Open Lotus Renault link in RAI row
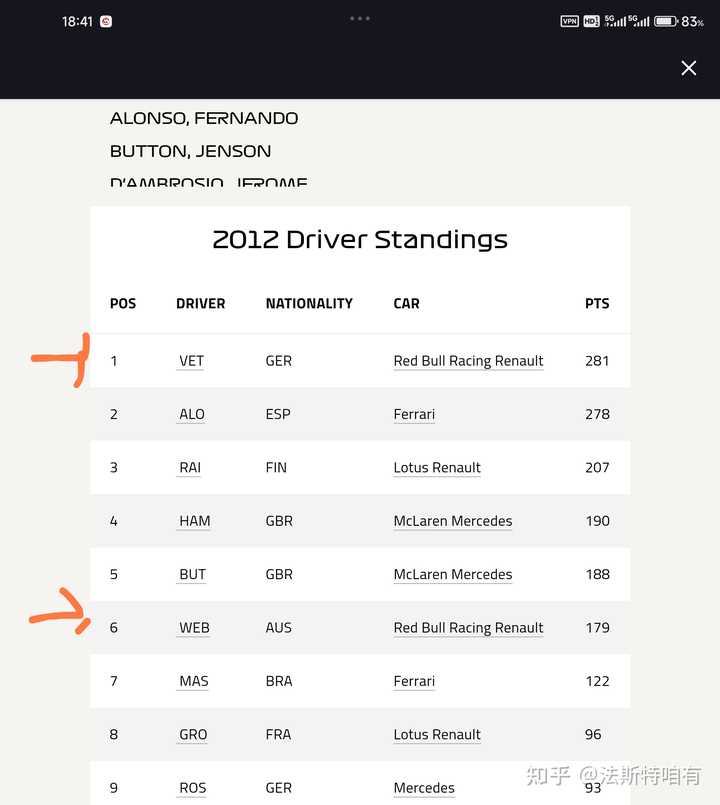The height and width of the screenshot is (805, 720). coord(437,468)
